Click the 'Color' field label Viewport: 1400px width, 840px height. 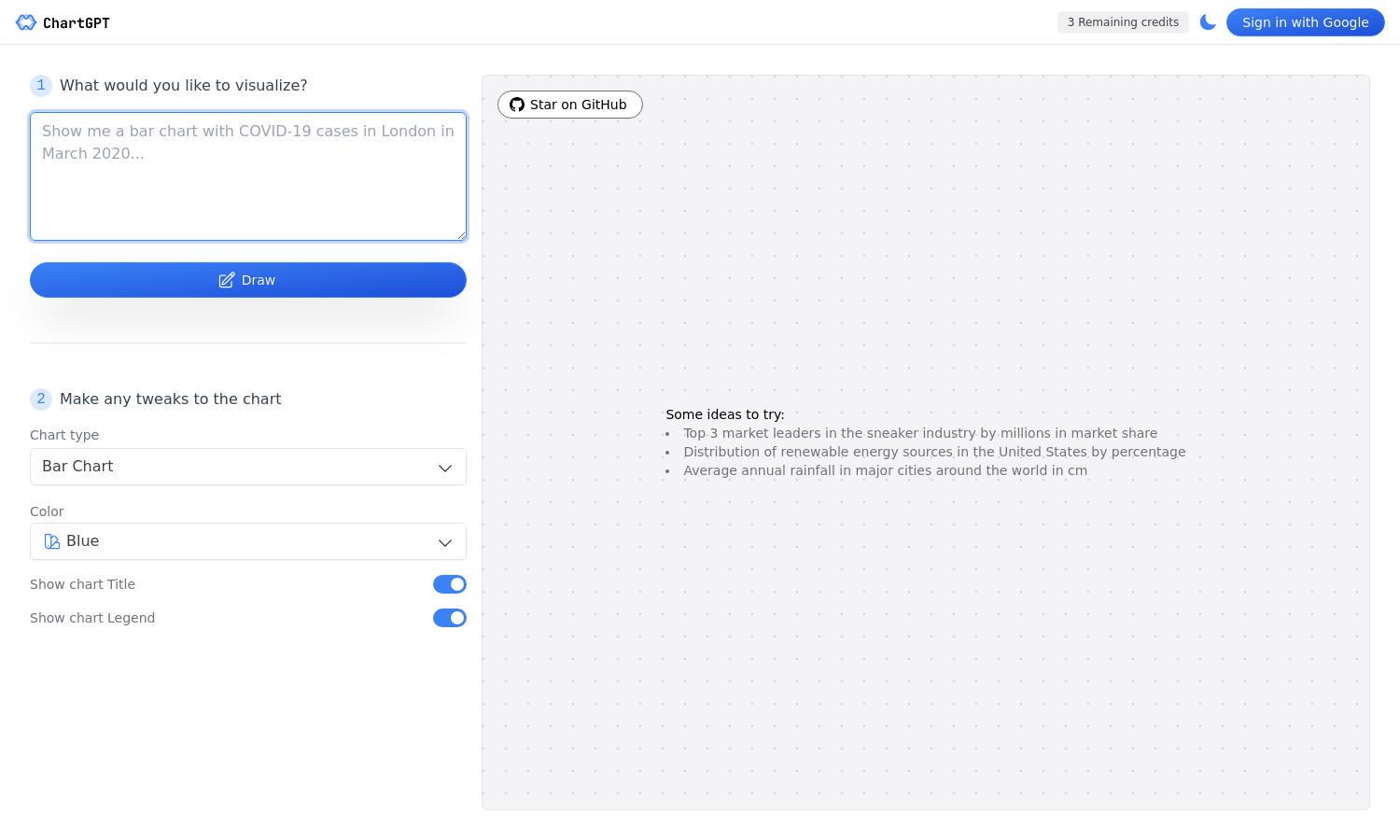(47, 511)
